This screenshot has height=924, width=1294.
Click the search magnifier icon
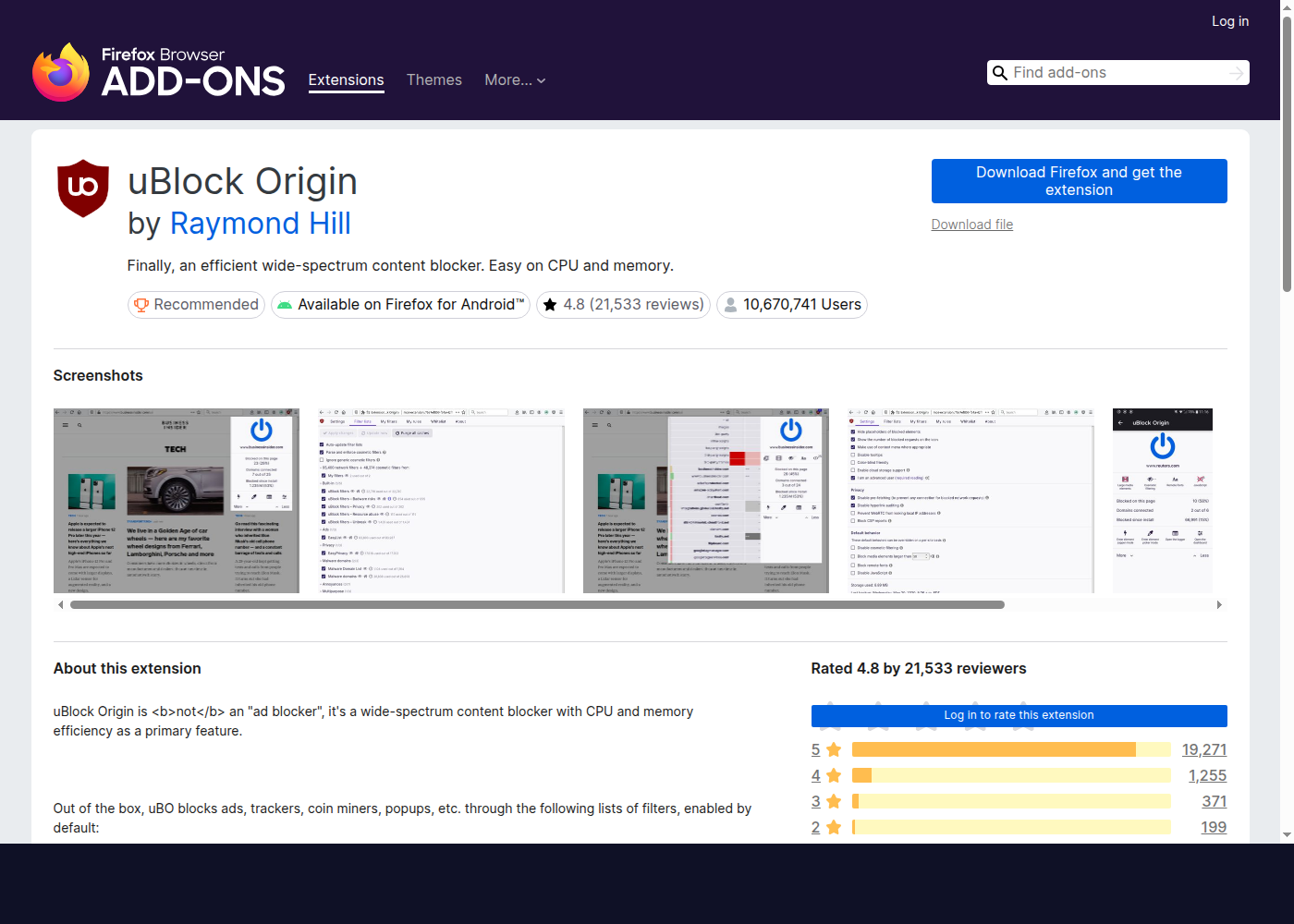(x=1000, y=72)
